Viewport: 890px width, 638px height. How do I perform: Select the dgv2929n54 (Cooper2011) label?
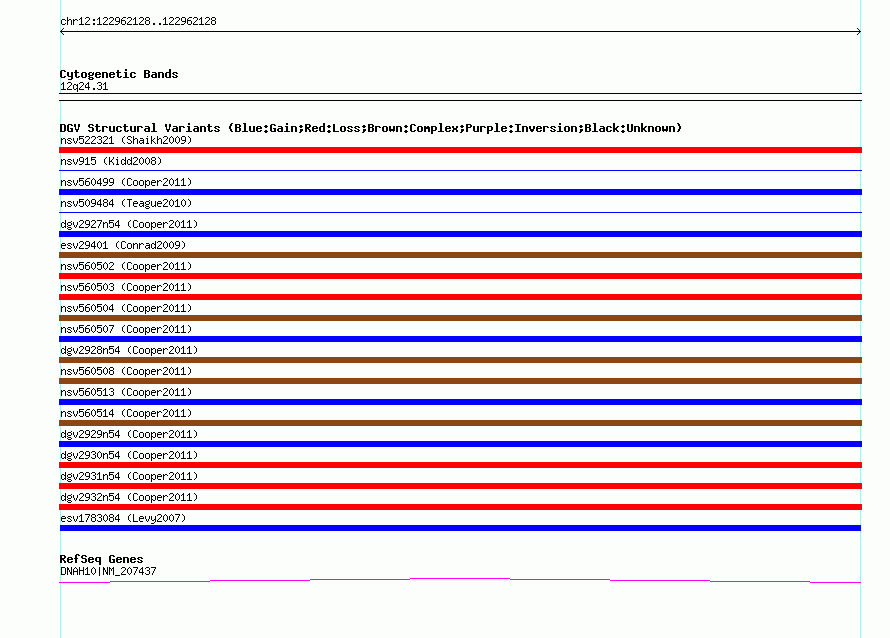click(129, 434)
